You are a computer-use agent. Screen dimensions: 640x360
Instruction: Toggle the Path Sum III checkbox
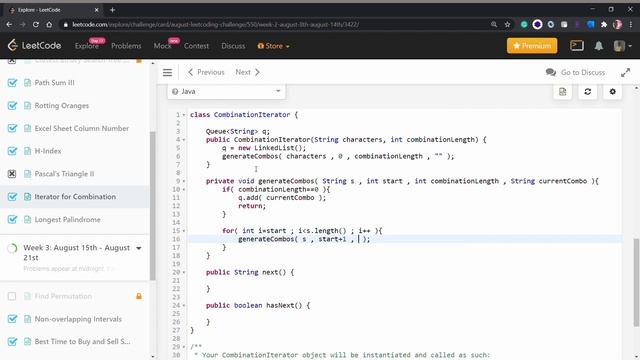point(12,83)
